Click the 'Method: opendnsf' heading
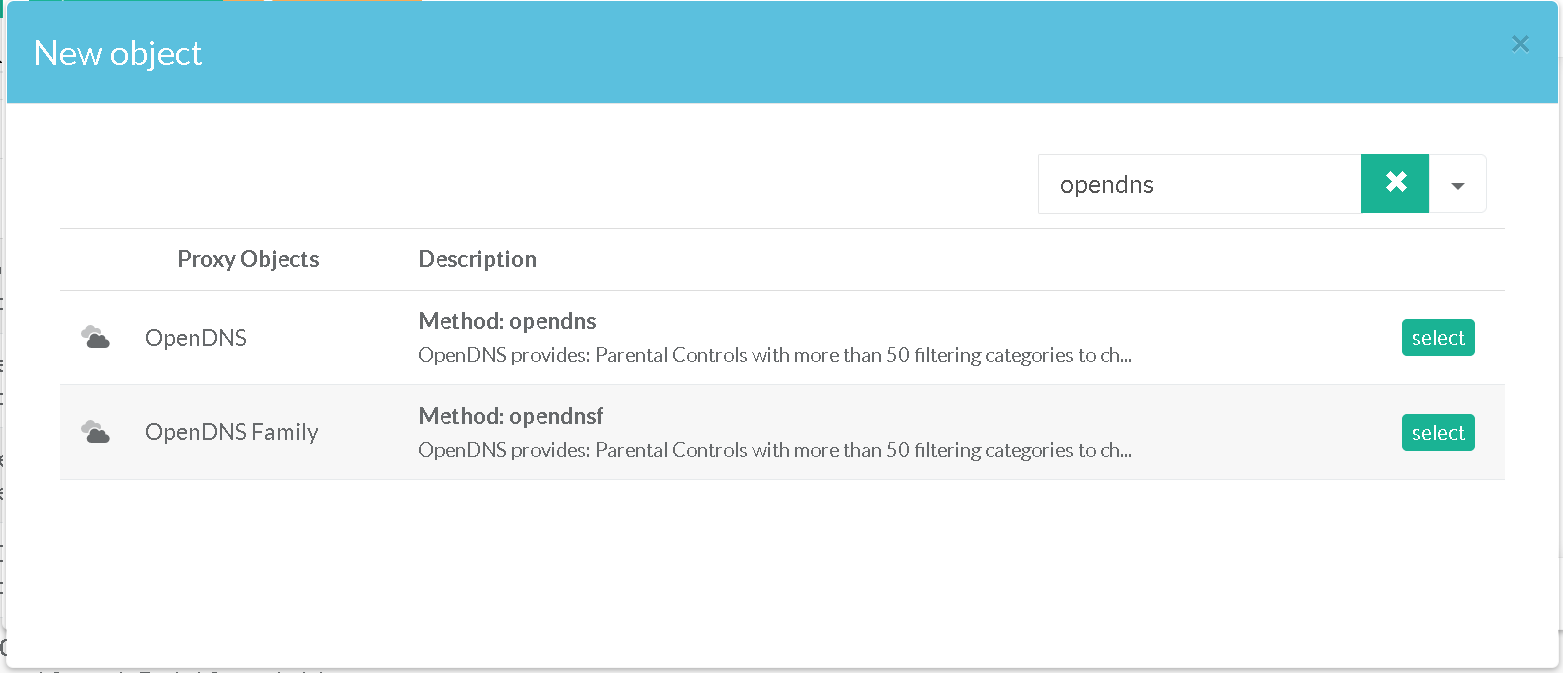The width and height of the screenshot is (1563, 673). tap(510, 415)
